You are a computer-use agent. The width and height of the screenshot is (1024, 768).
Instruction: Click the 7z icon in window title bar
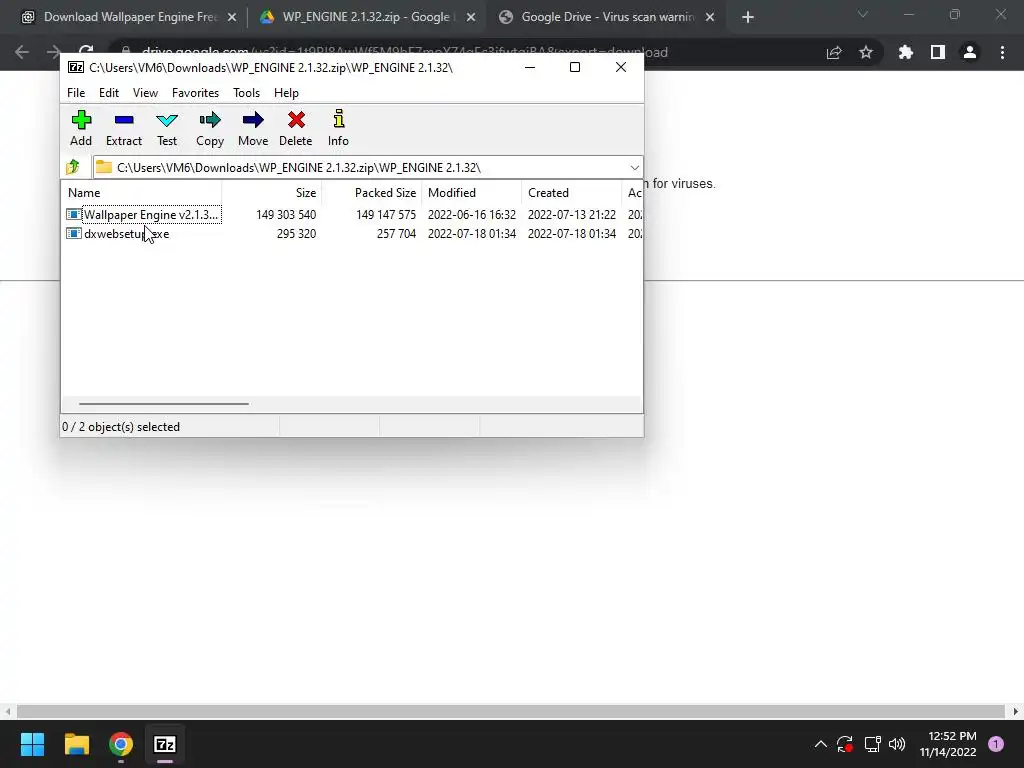pos(76,67)
